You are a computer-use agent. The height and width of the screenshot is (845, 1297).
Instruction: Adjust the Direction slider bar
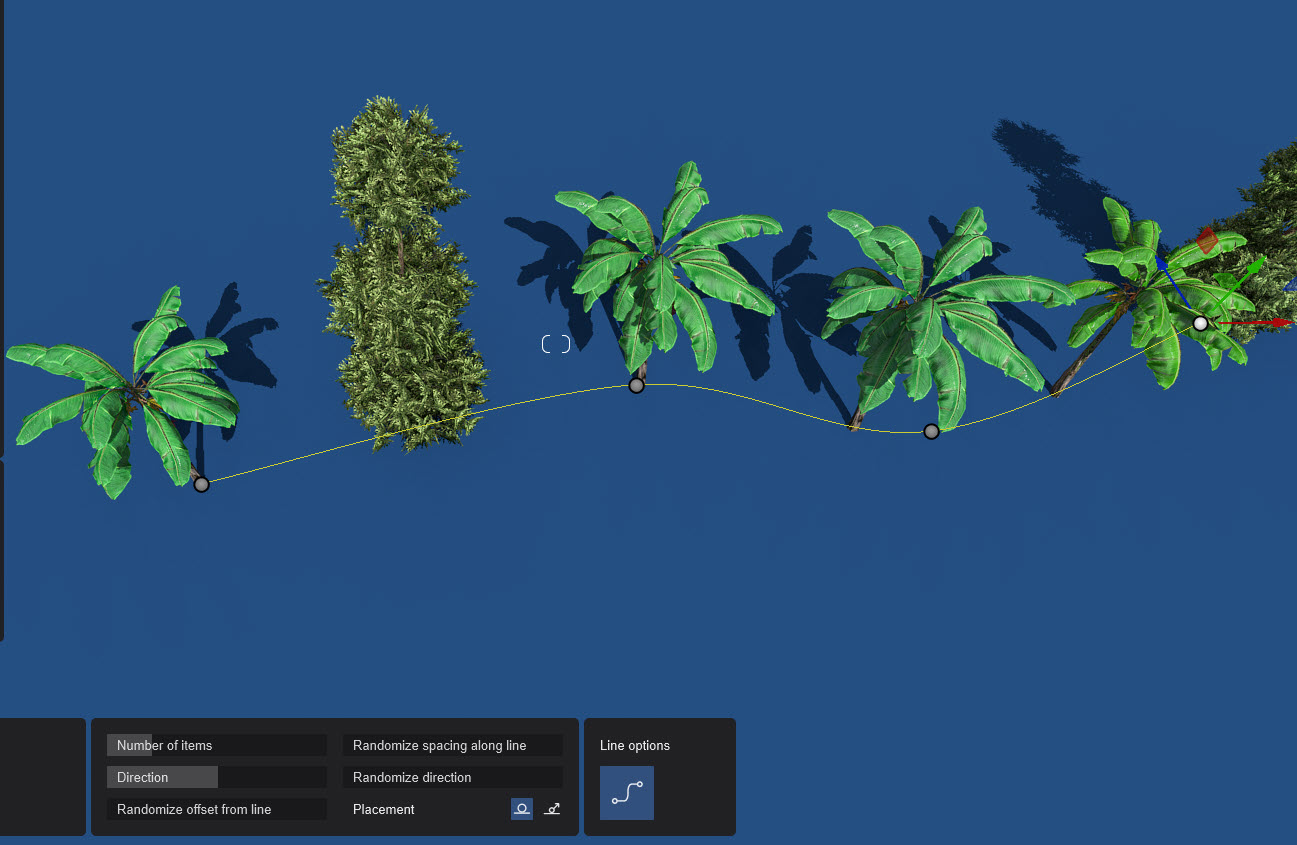coord(216,777)
